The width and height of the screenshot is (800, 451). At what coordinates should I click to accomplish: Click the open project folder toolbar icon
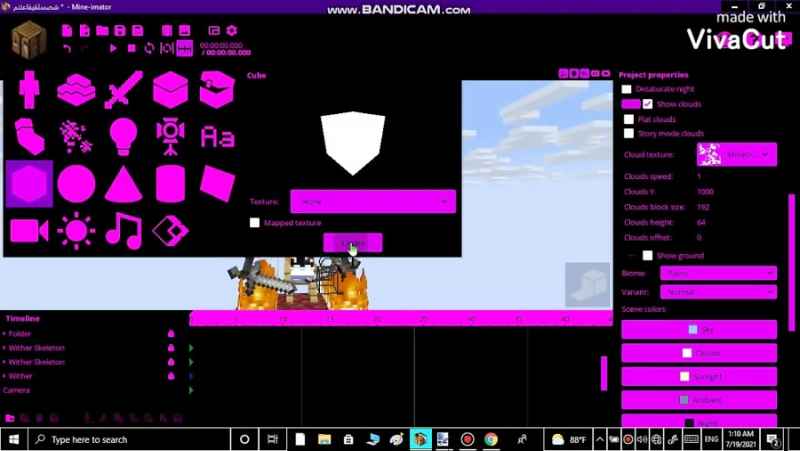[102, 31]
